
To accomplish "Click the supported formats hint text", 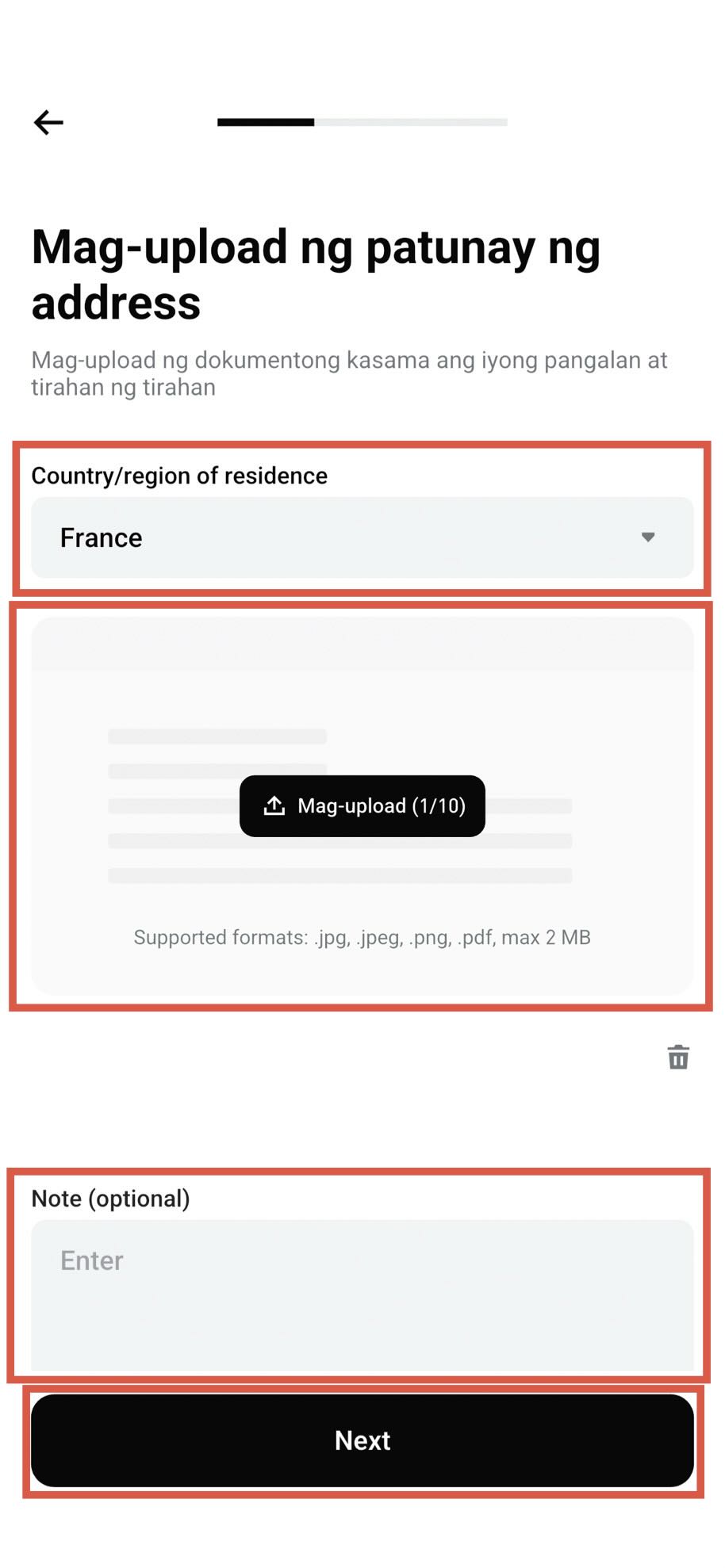I will click(x=362, y=937).
